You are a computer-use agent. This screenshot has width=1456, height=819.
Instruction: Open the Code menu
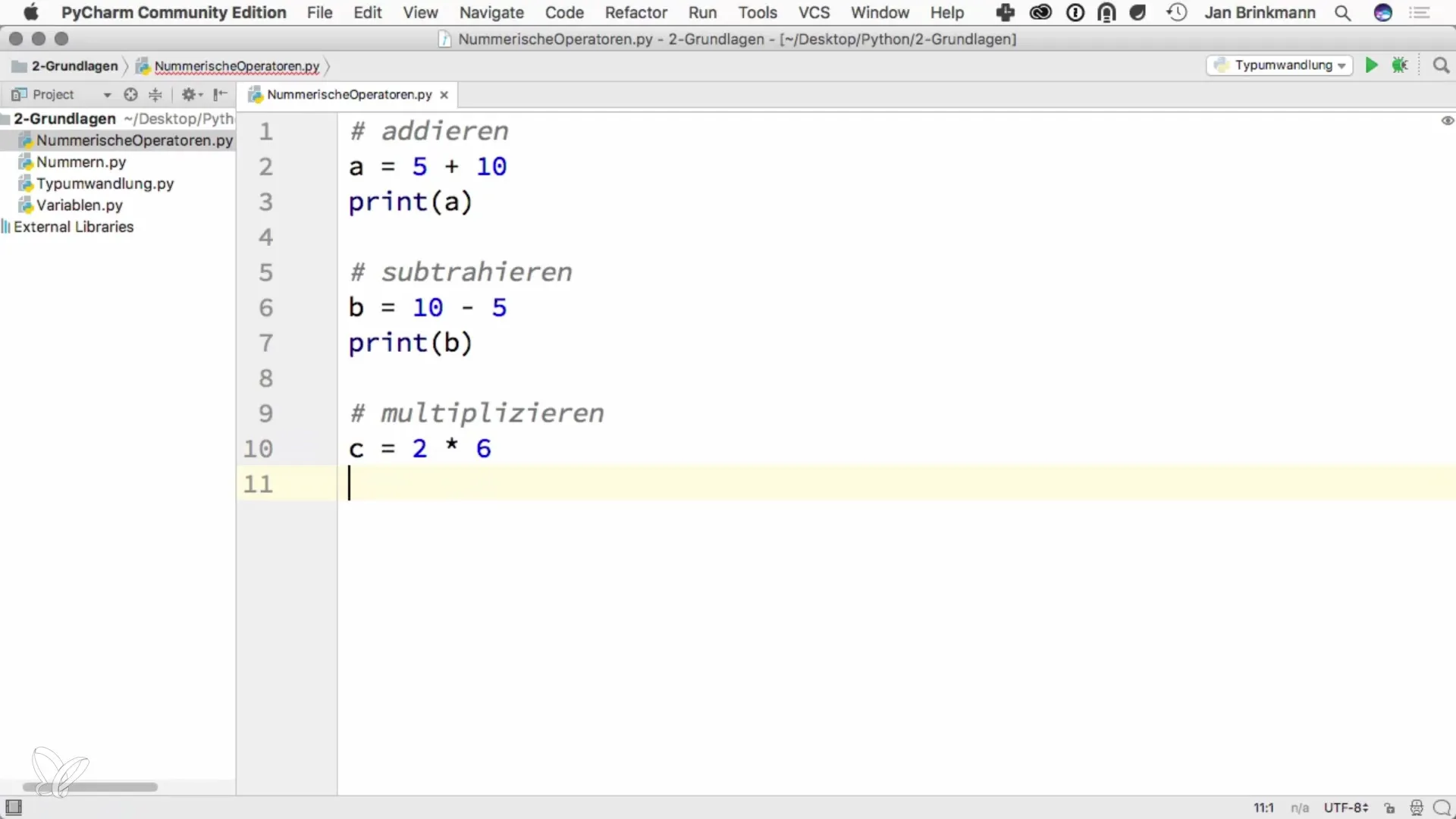click(564, 13)
